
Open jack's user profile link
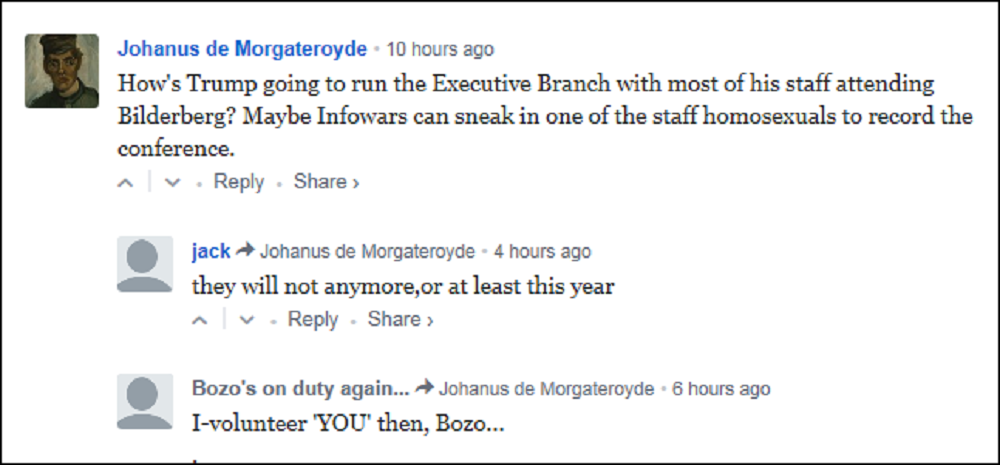211,251
